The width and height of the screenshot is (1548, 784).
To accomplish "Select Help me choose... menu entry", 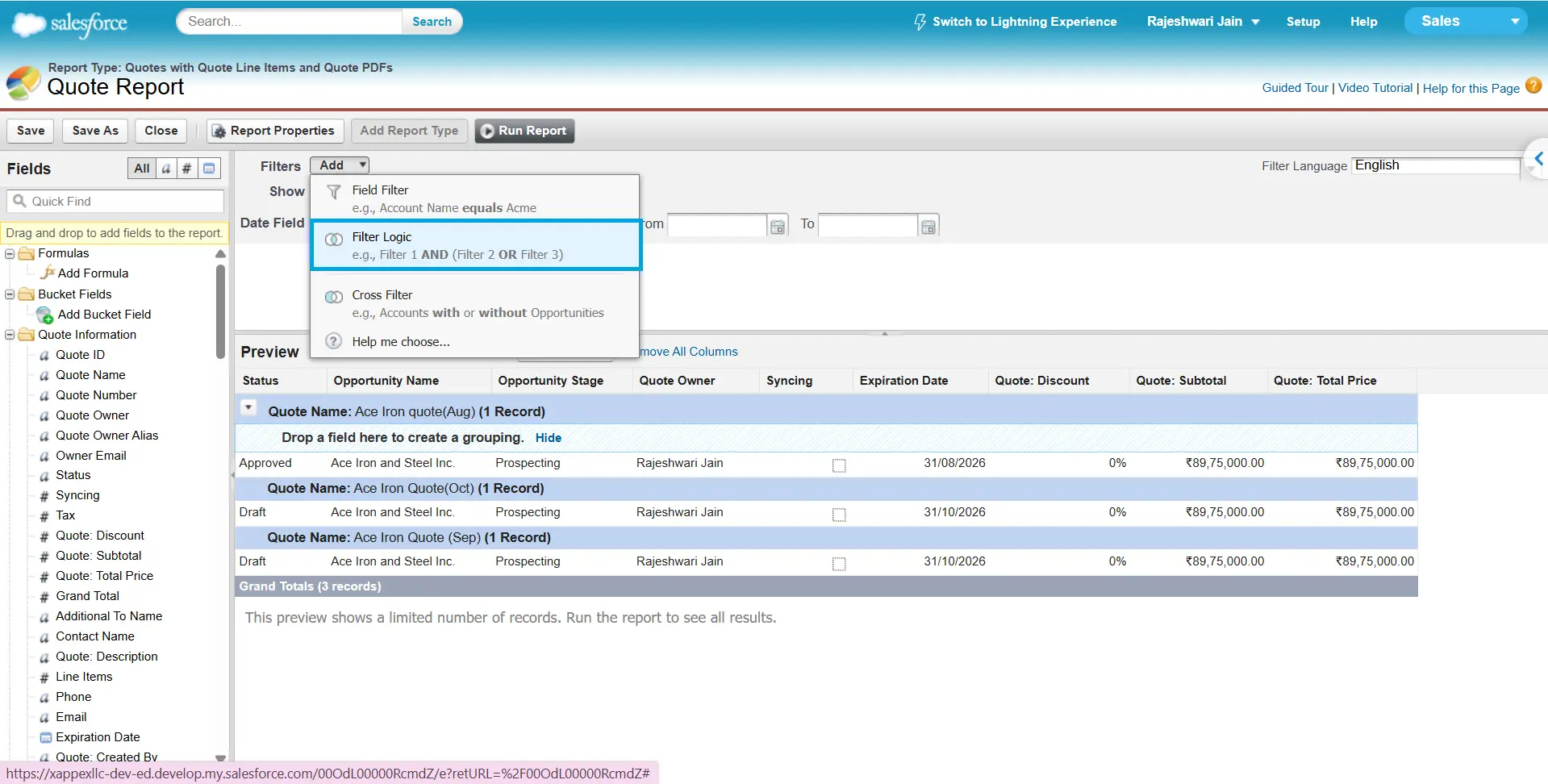I will 475,341.
